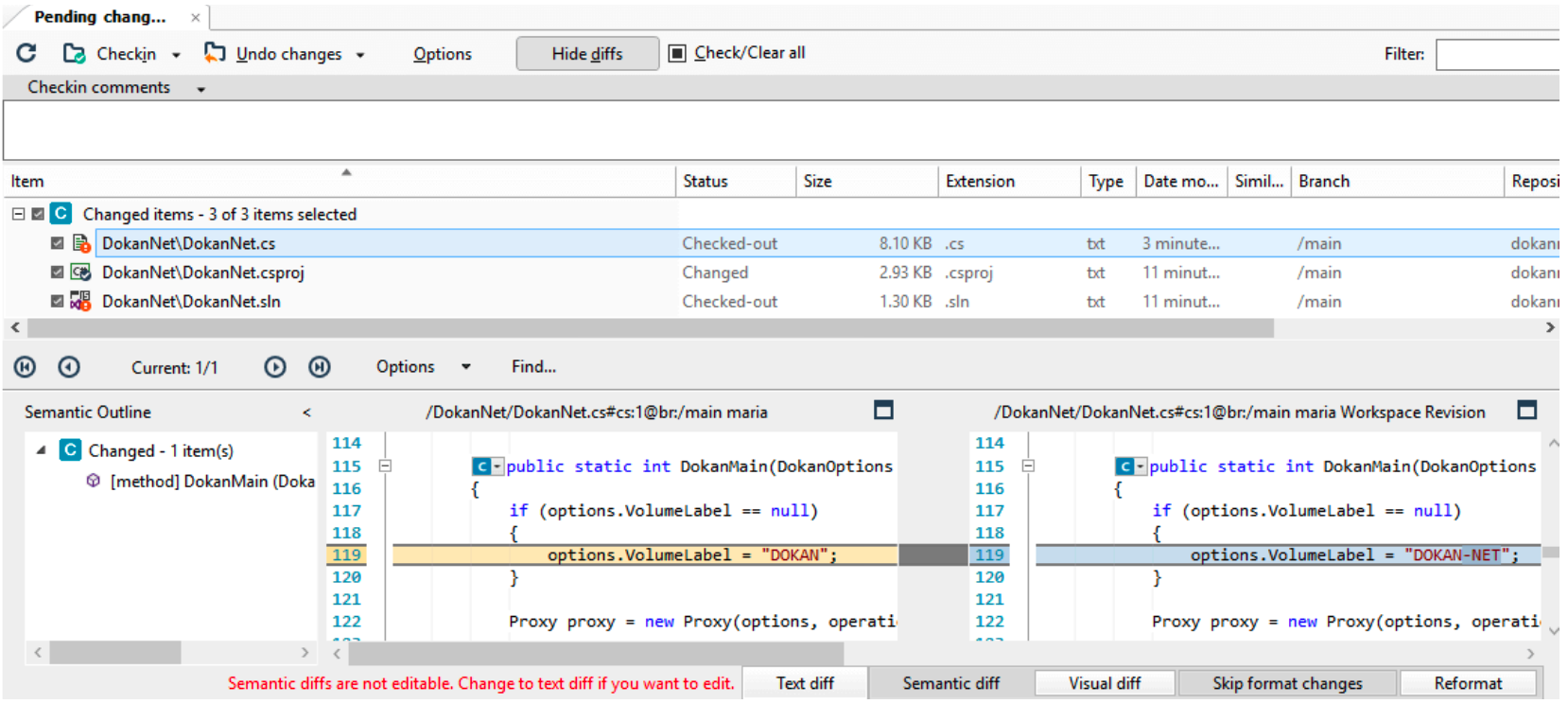Click the Reformat button
1568x704 pixels.
(x=1468, y=683)
